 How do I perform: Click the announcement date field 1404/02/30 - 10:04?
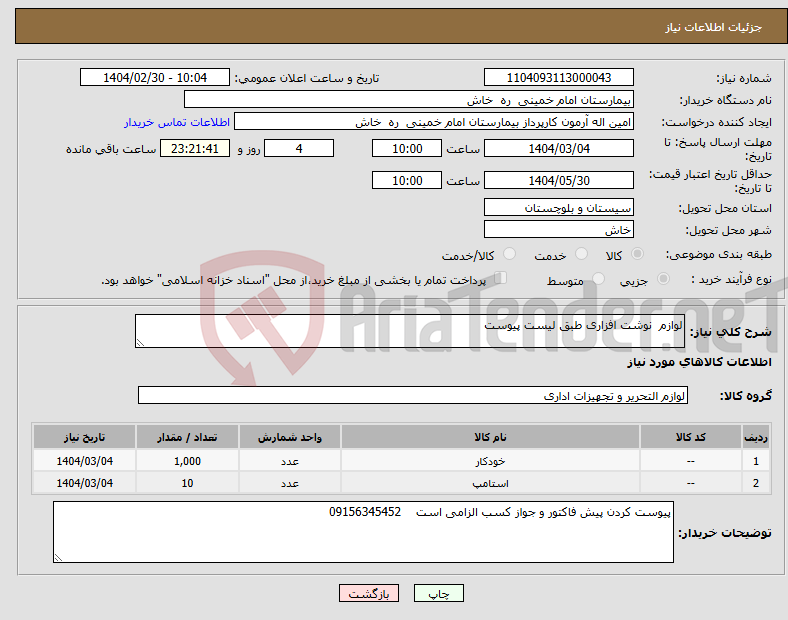(x=155, y=77)
